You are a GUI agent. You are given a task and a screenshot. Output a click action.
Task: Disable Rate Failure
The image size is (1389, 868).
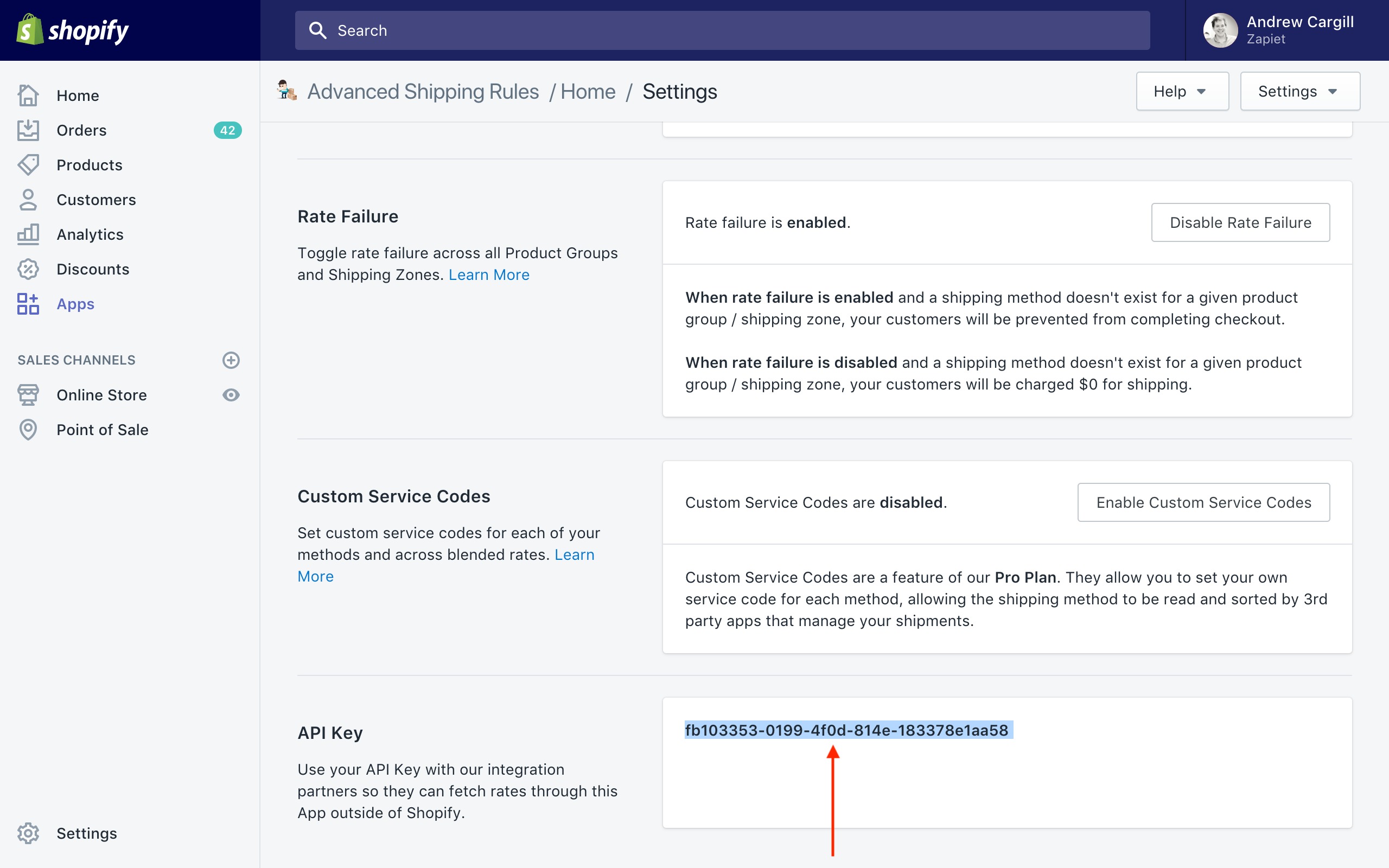click(x=1240, y=222)
